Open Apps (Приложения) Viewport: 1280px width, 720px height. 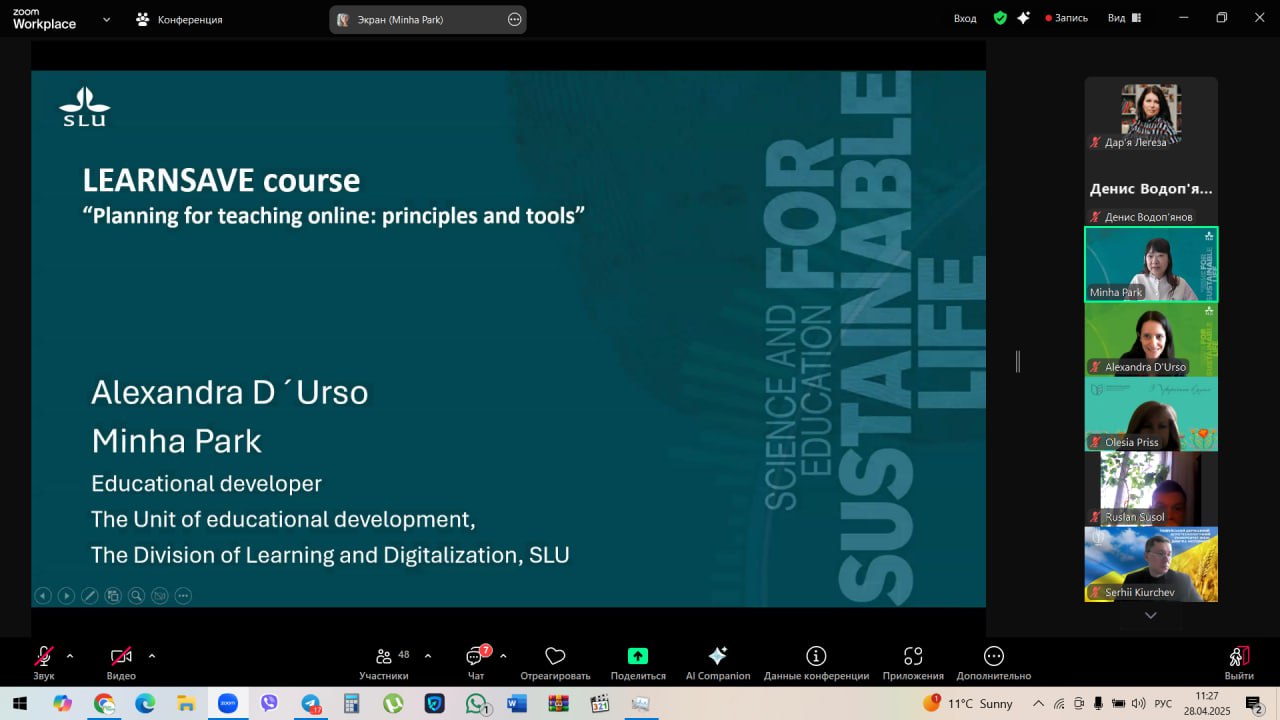[913, 663]
